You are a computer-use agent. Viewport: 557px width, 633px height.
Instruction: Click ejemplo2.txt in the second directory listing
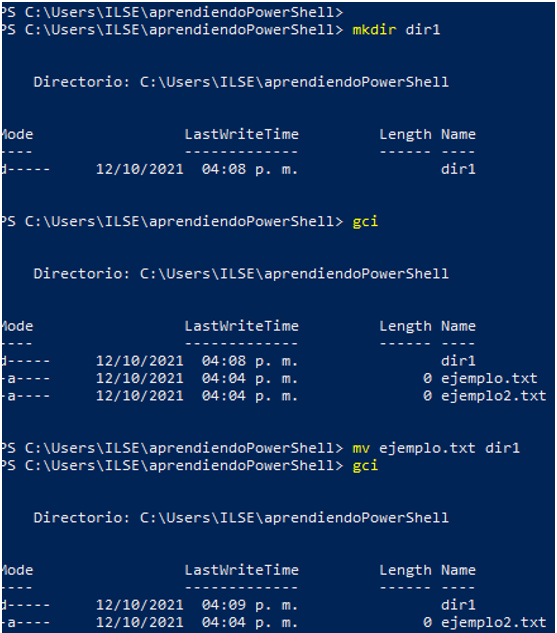pyautogui.click(x=494, y=396)
